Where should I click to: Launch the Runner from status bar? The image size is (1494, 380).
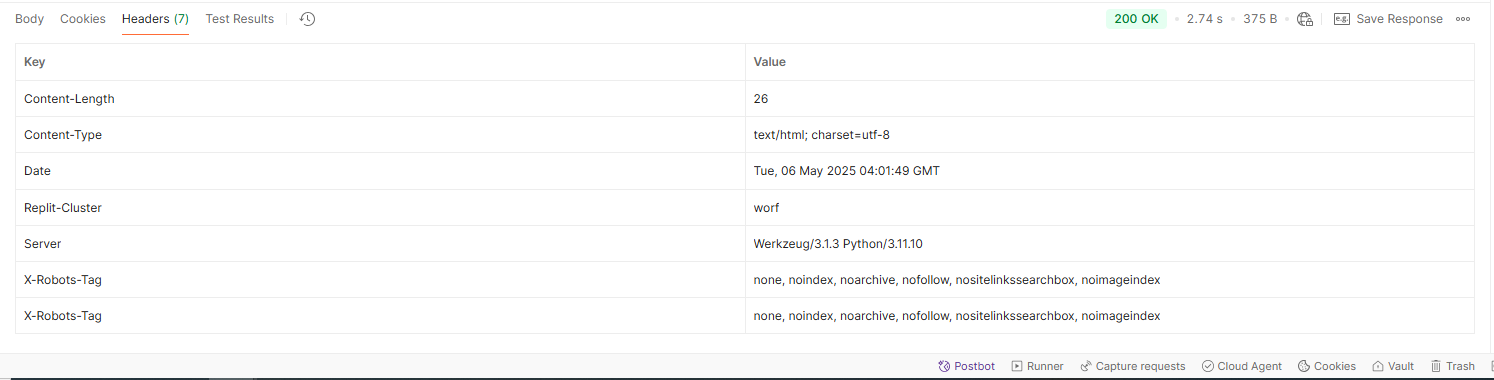(1037, 366)
